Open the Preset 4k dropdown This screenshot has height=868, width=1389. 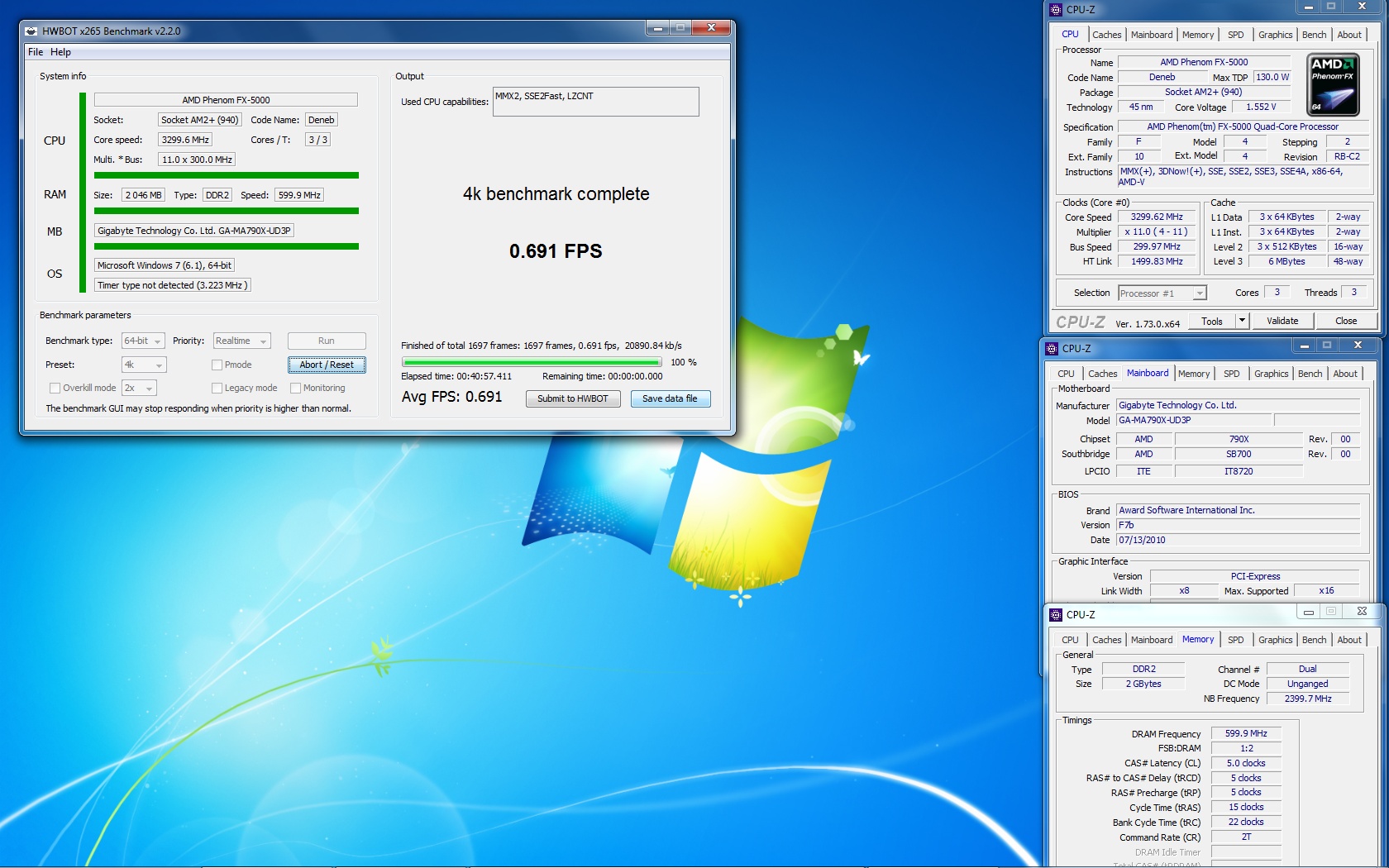tap(144, 365)
